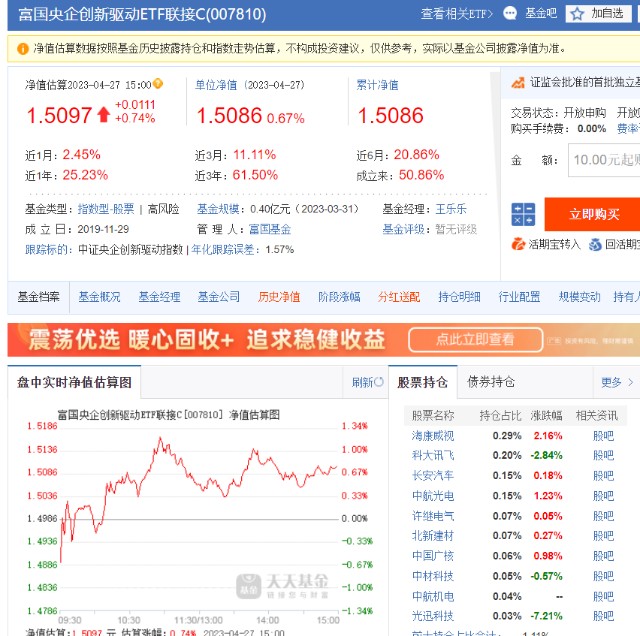Viewport: 640px width, 636px height.
Task: Open stock 光迅科技 in holdings
Action: pos(433,616)
